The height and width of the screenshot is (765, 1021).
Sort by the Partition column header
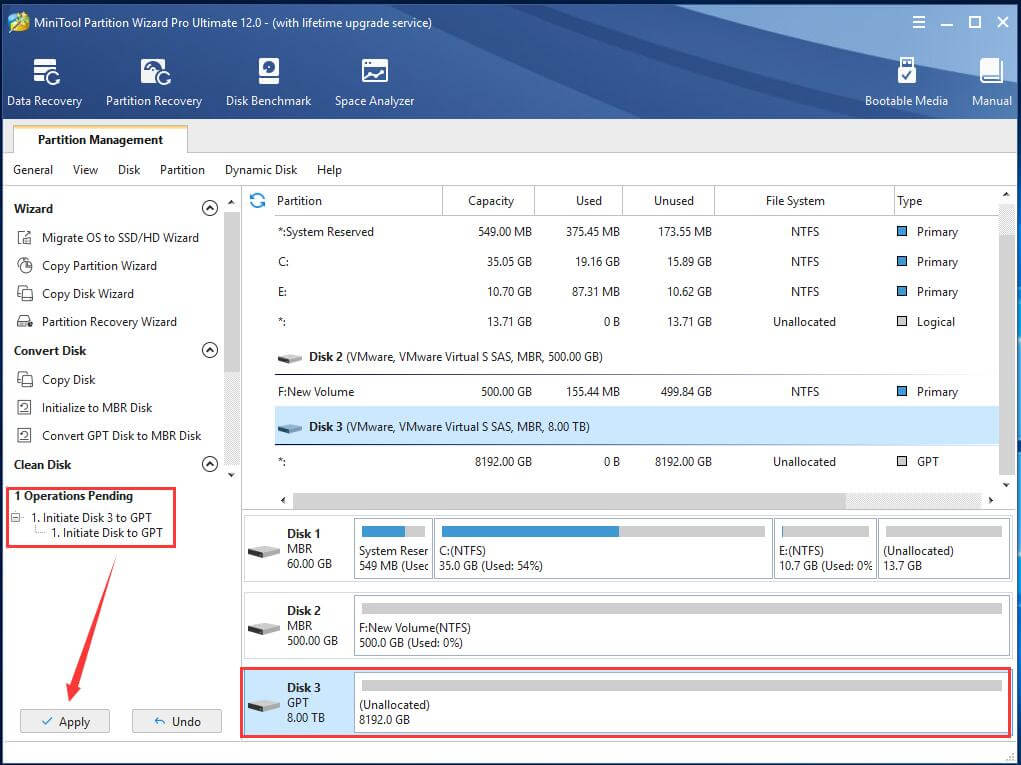click(x=357, y=201)
